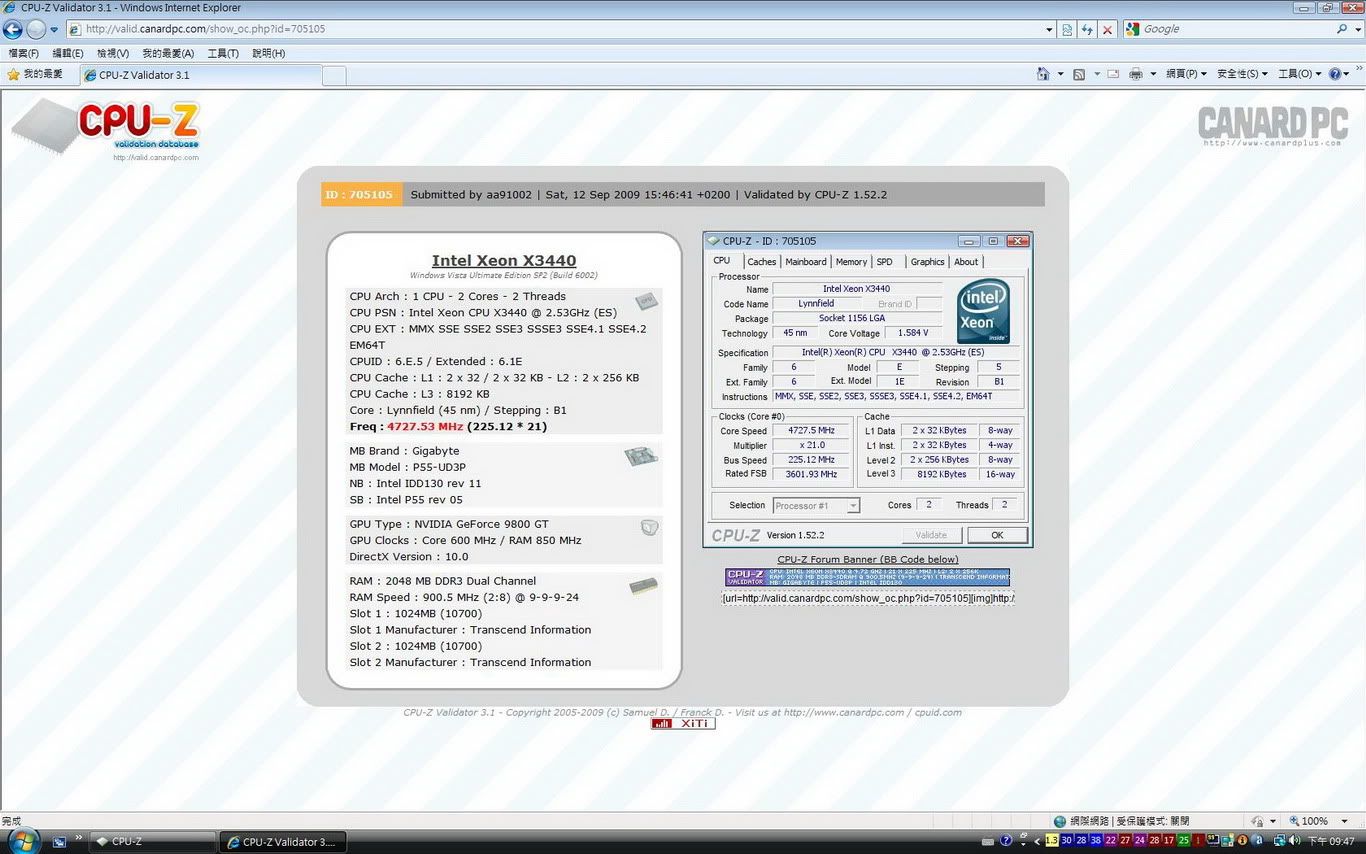1366x854 pixels.
Task: Open the 檔案(F) menu
Action: [x=24, y=53]
